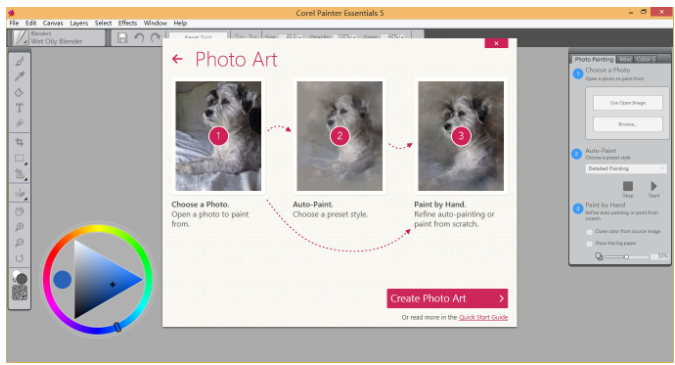
Task: Click the tracing paper opacity icon
Action: click(599, 257)
